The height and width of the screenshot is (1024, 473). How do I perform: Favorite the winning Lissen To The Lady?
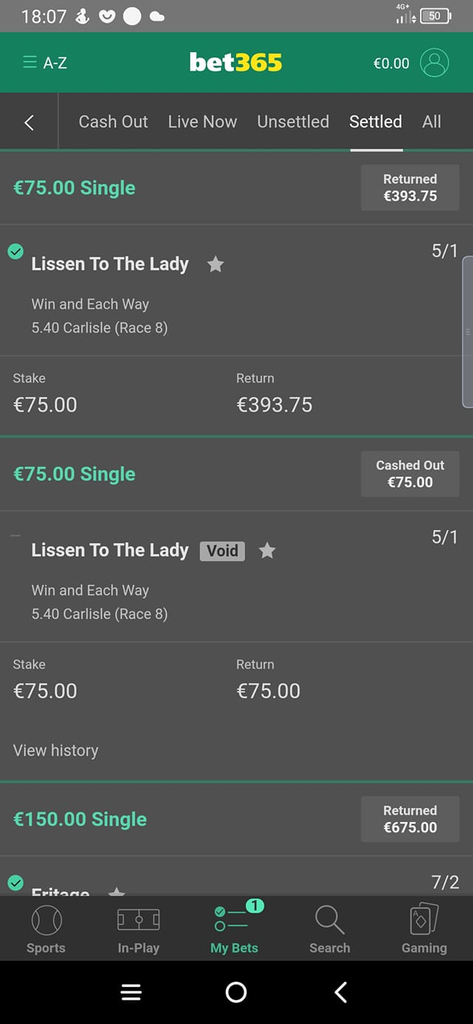(216, 264)
